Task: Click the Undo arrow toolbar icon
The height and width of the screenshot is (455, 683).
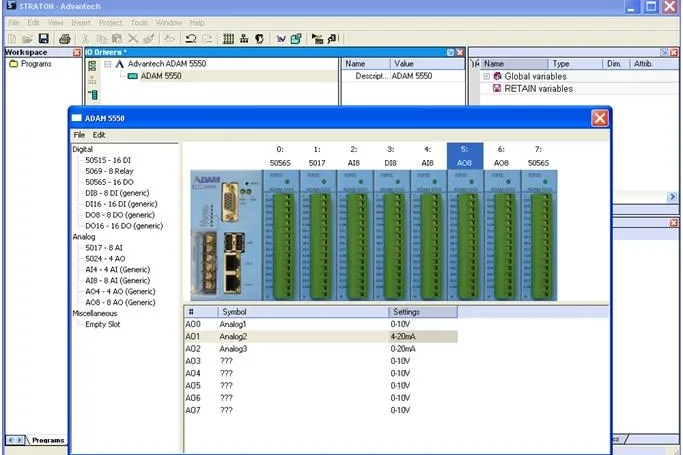Action: (x=190, y=39)
